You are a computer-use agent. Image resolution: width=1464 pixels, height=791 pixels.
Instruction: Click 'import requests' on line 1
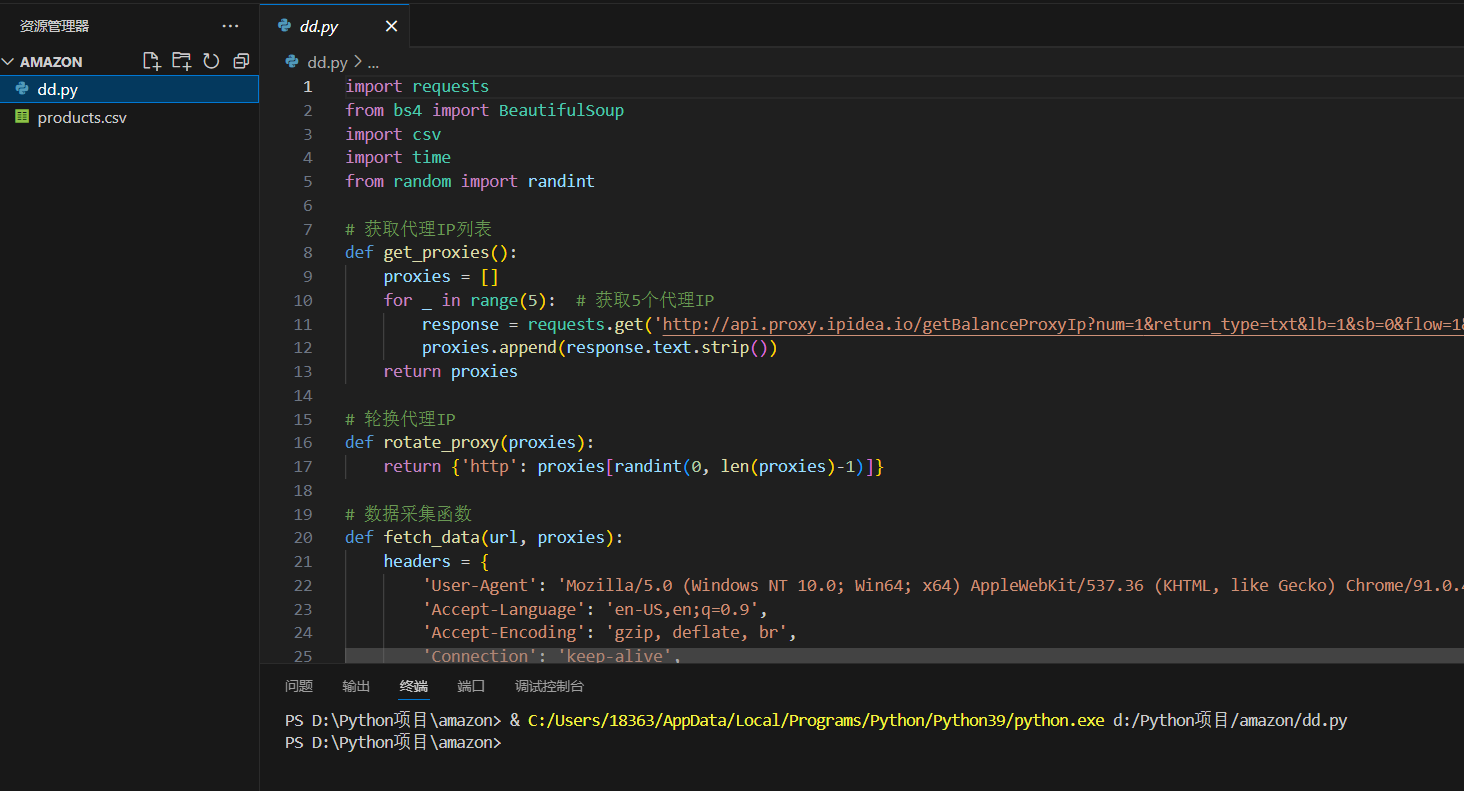coord(417,87)
